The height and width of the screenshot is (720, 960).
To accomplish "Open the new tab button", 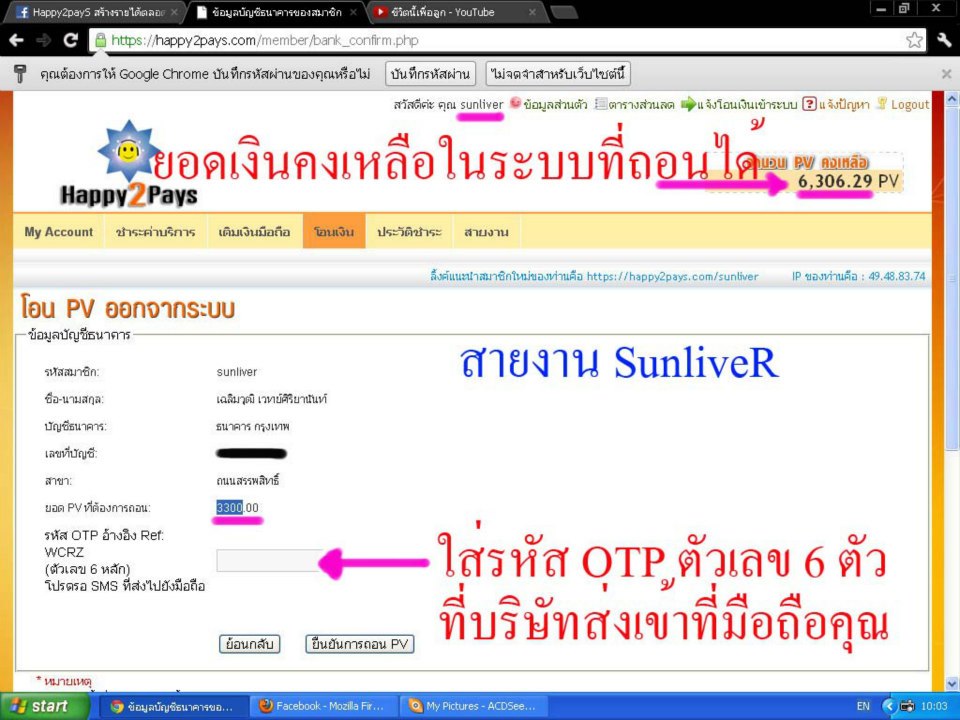I will click(564, 12).
